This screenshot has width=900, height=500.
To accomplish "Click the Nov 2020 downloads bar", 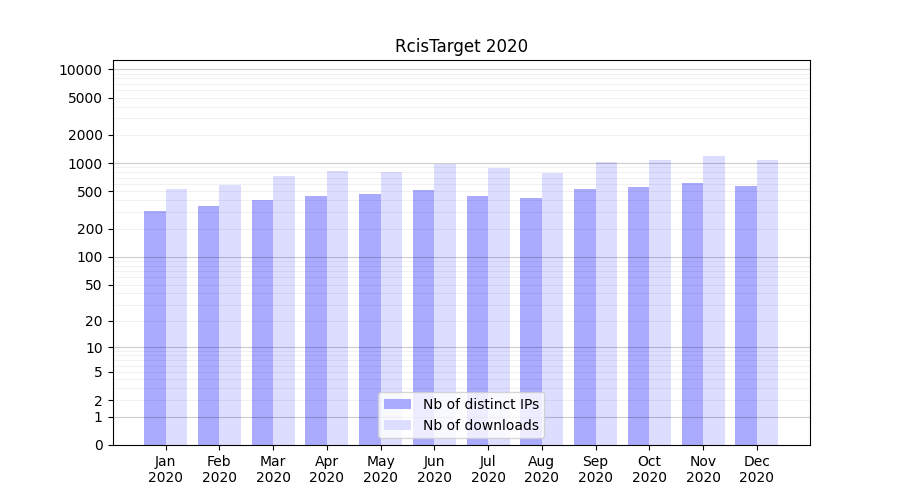I will (714, 300).
